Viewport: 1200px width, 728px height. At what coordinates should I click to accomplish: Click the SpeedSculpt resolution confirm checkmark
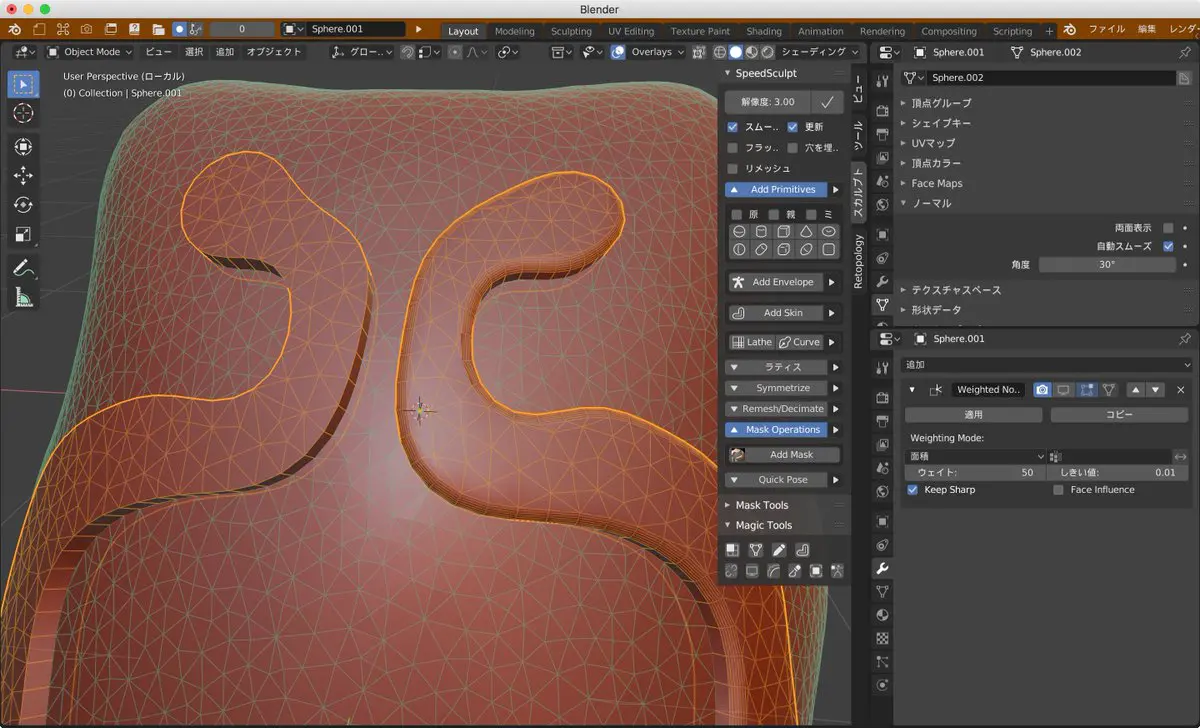(827, 102)
